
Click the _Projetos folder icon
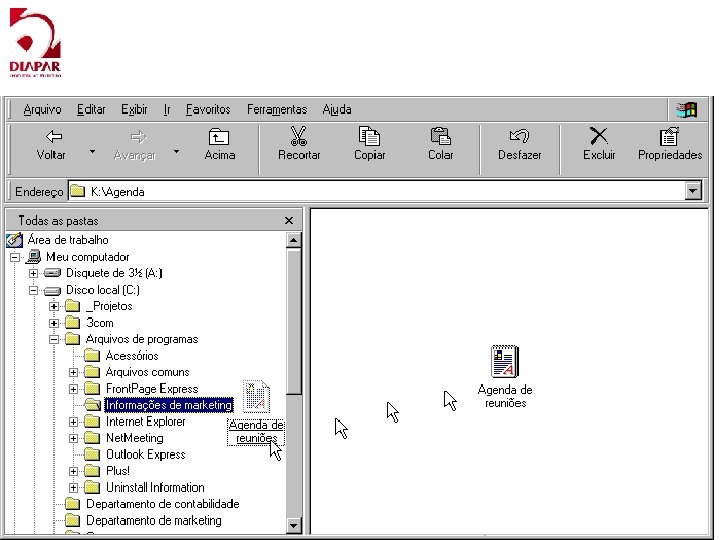pos(73,306)
